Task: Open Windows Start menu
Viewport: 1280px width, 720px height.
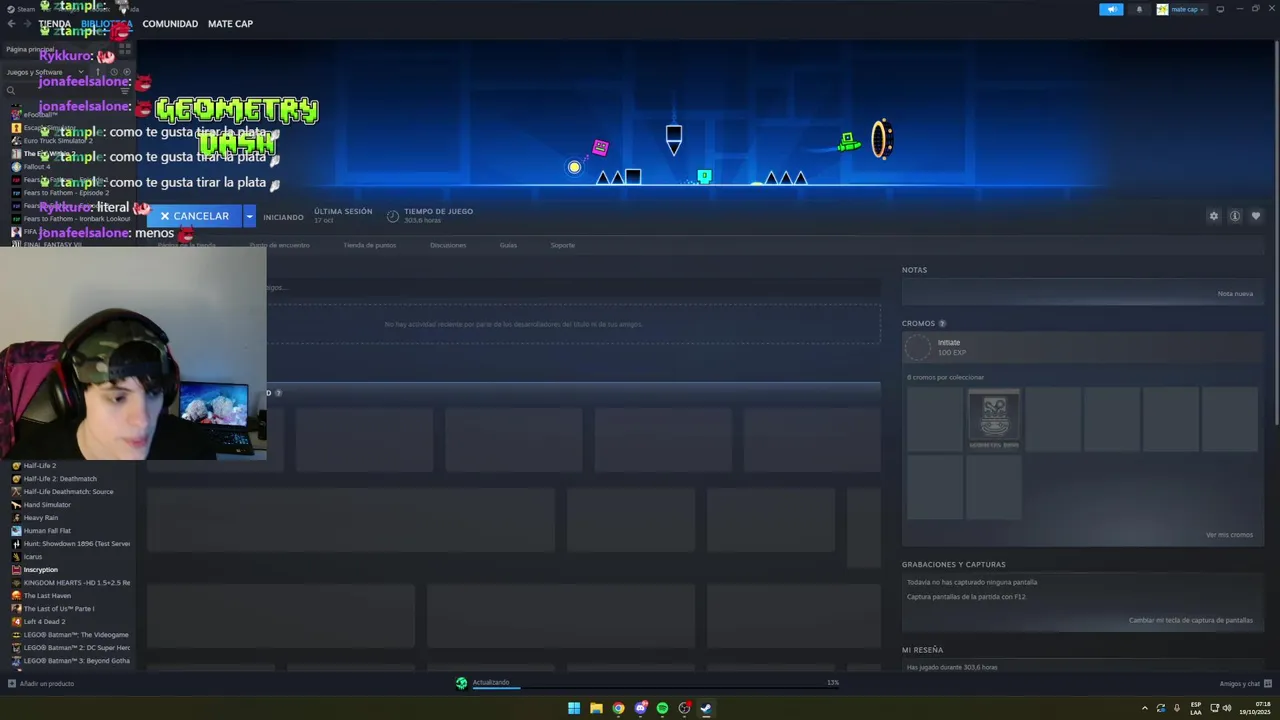Action: point(574,708)
